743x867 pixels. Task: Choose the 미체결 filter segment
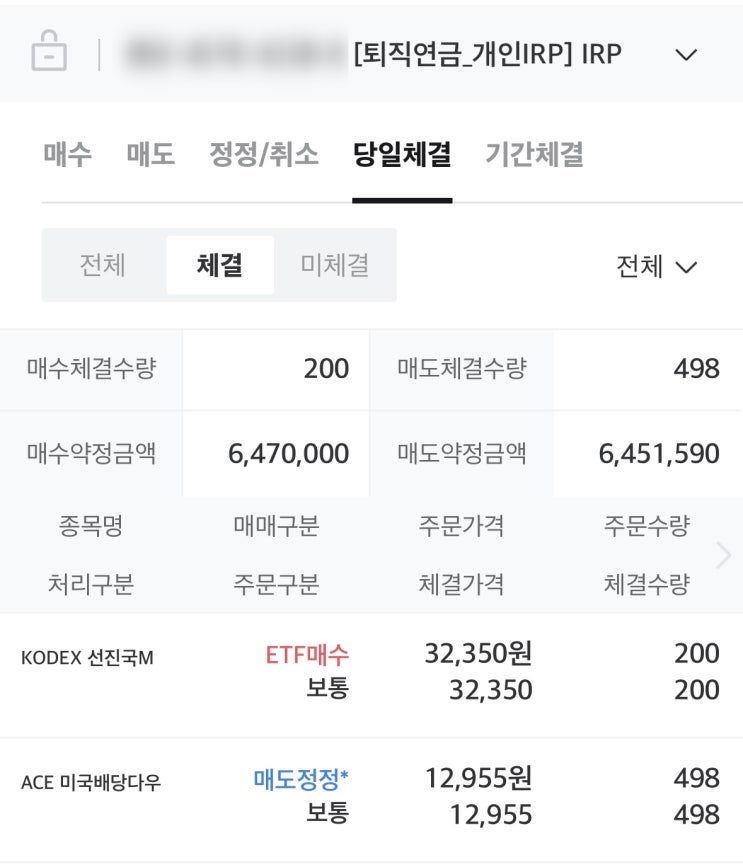point(334,265)
